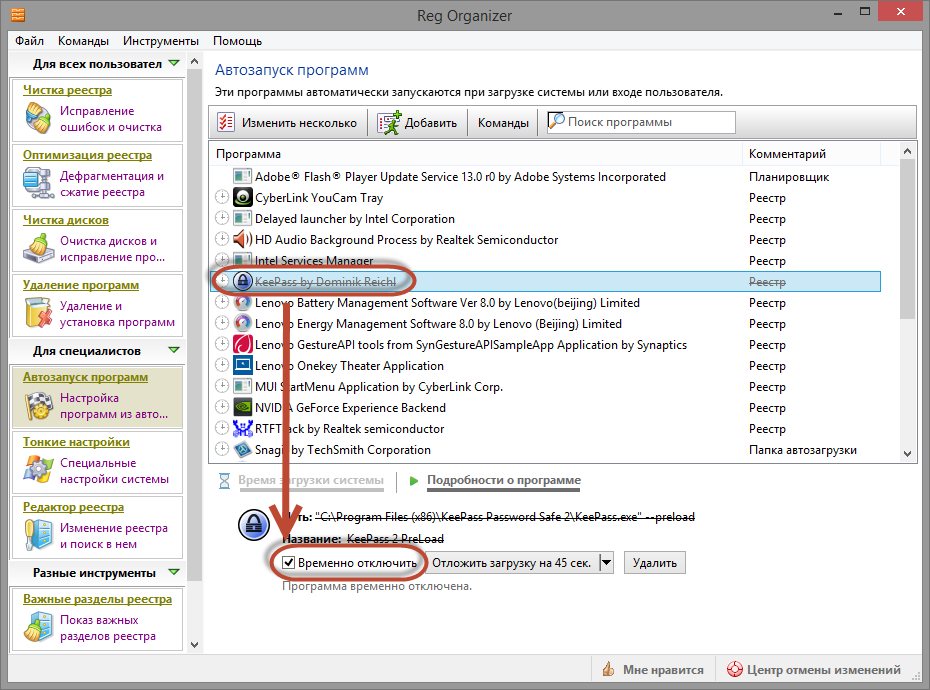
Task: Collapse the 'Для специалистов' section
Action: pyautogui.click(x=174, y=351)
